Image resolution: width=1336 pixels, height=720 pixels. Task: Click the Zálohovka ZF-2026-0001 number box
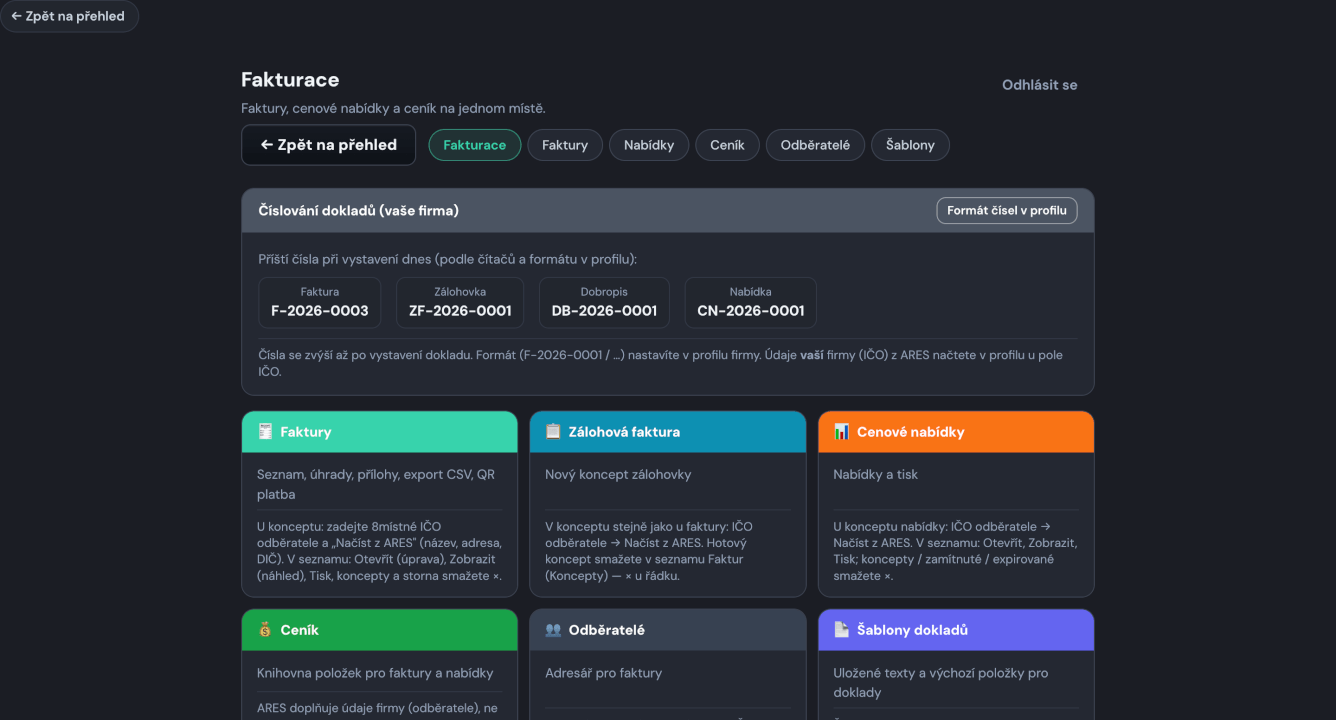pos(460,302)
